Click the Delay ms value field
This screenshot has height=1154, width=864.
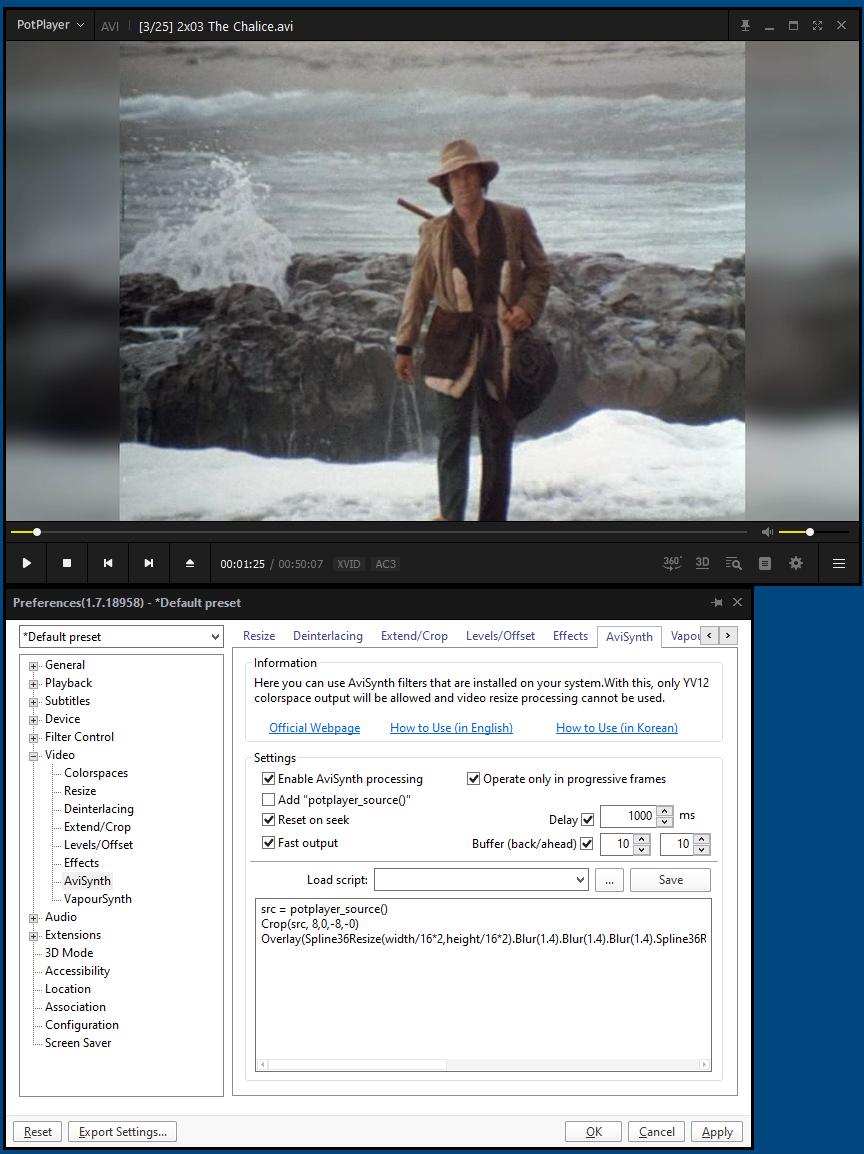(x=628, y=815)
